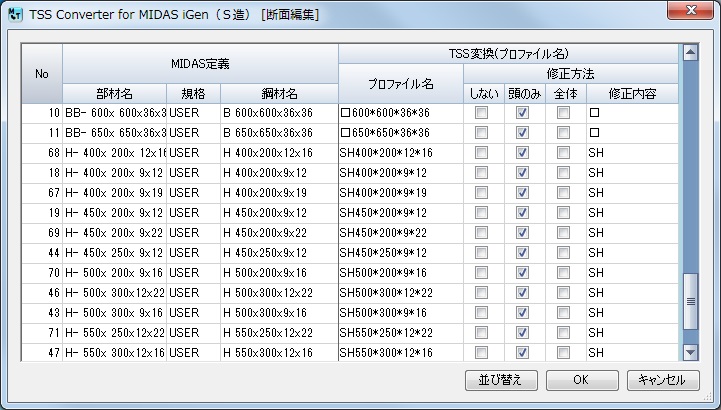Click steel name B 600x600x36x36

click(280, 113)
